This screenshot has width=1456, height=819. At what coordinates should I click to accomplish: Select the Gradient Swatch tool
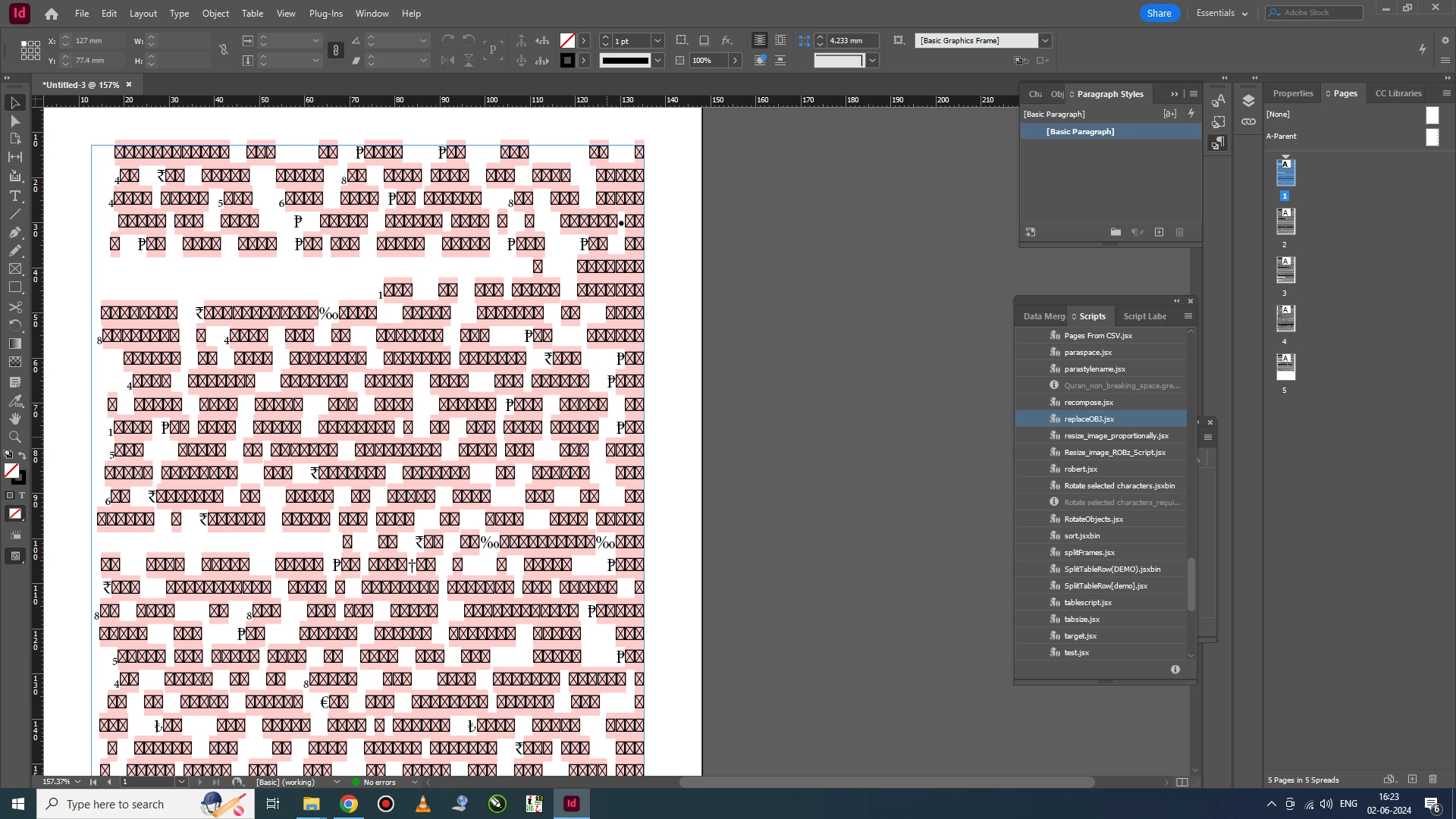[x=14, y=344]
